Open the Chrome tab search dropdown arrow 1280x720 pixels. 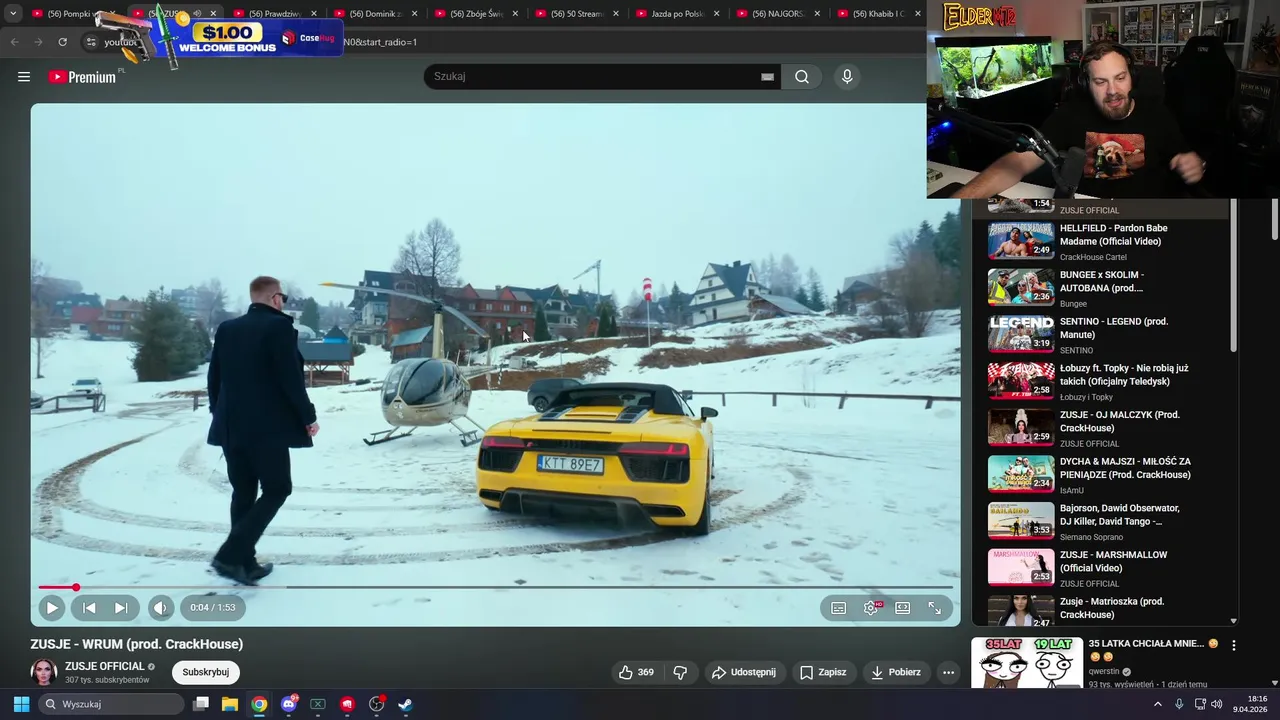click(13, 13)
